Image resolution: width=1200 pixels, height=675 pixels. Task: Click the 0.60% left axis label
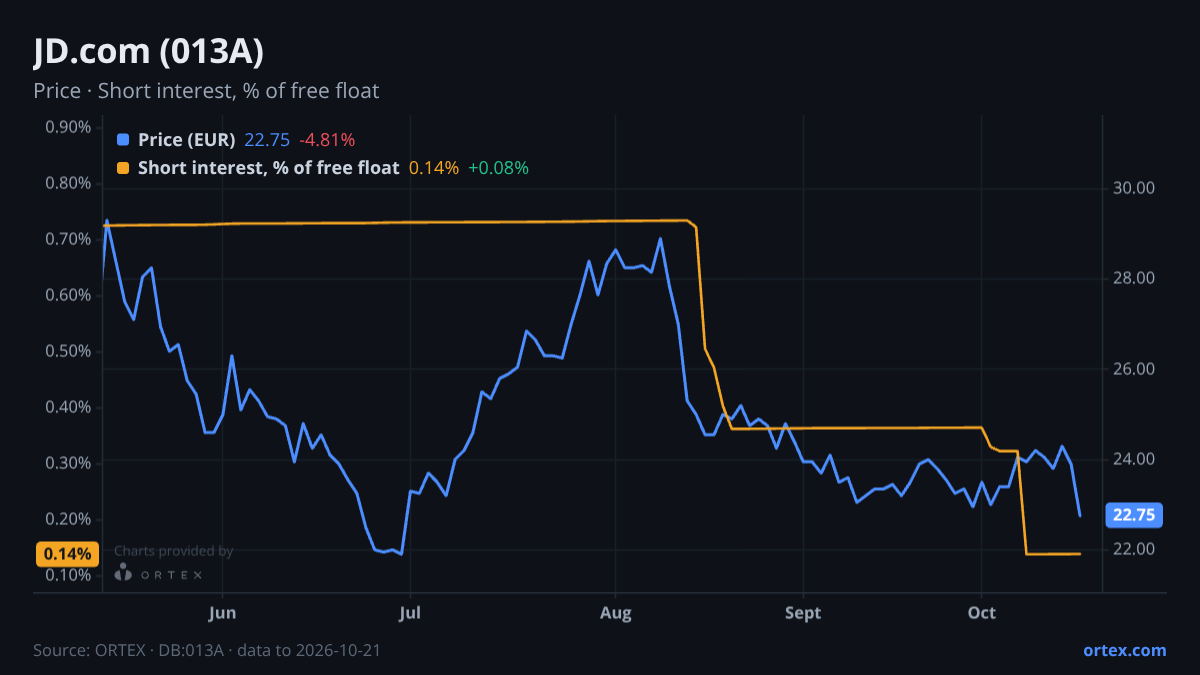point(68,295)
